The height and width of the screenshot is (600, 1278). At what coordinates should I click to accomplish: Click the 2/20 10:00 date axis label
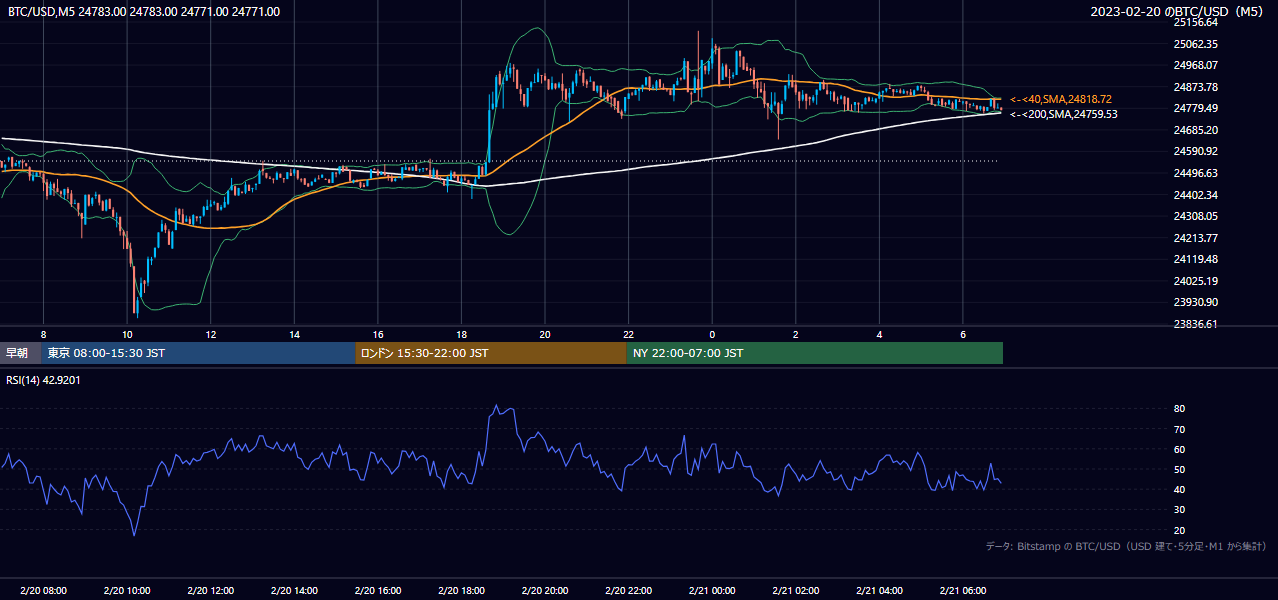tap(127, 590)
